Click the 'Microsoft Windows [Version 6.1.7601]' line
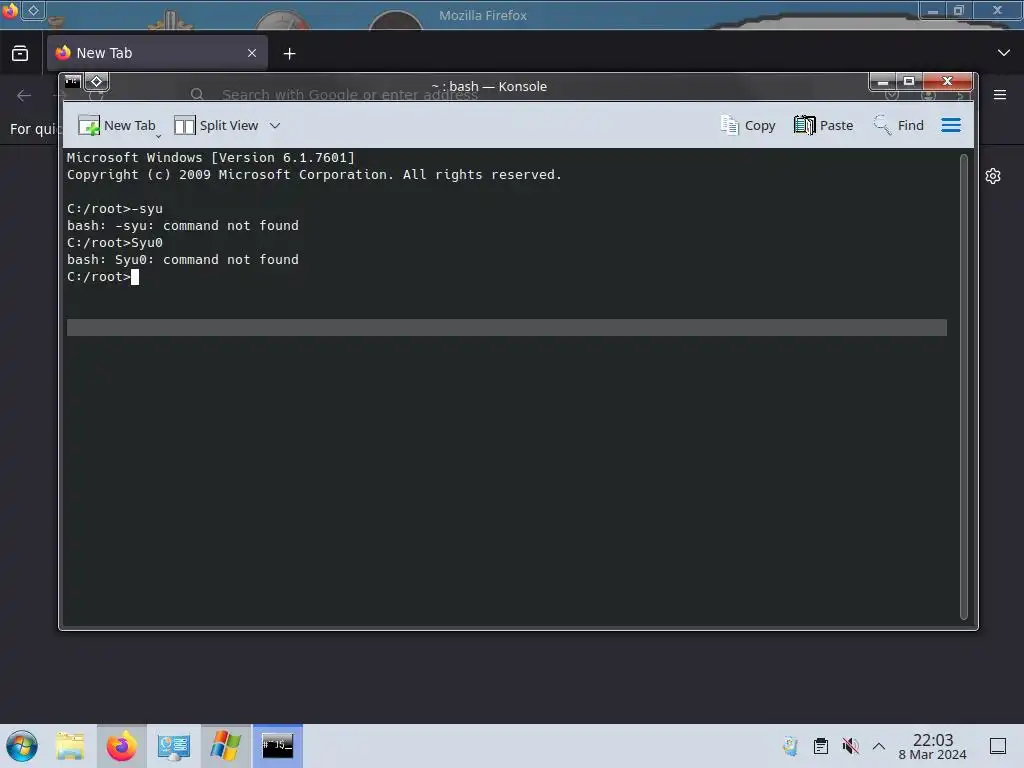The width and height of the screenshot is (1024, 768). [210, 157]
